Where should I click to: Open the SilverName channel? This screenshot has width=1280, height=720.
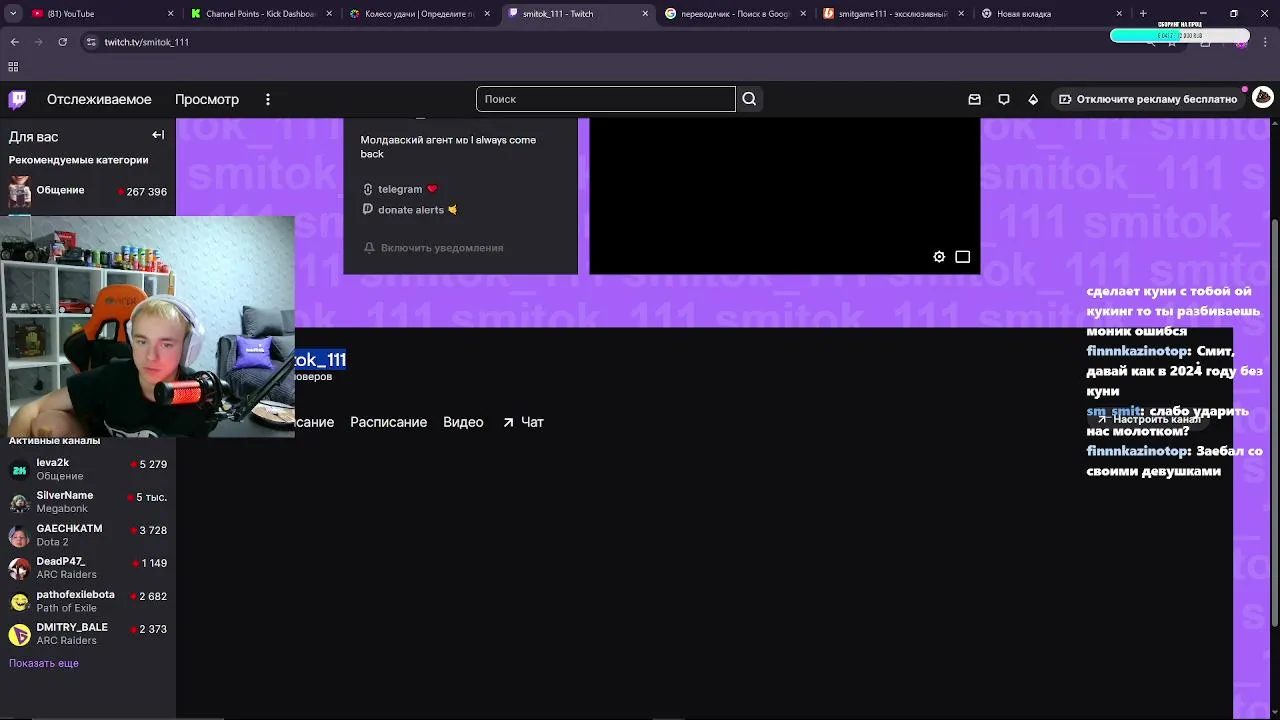[88, 502]
